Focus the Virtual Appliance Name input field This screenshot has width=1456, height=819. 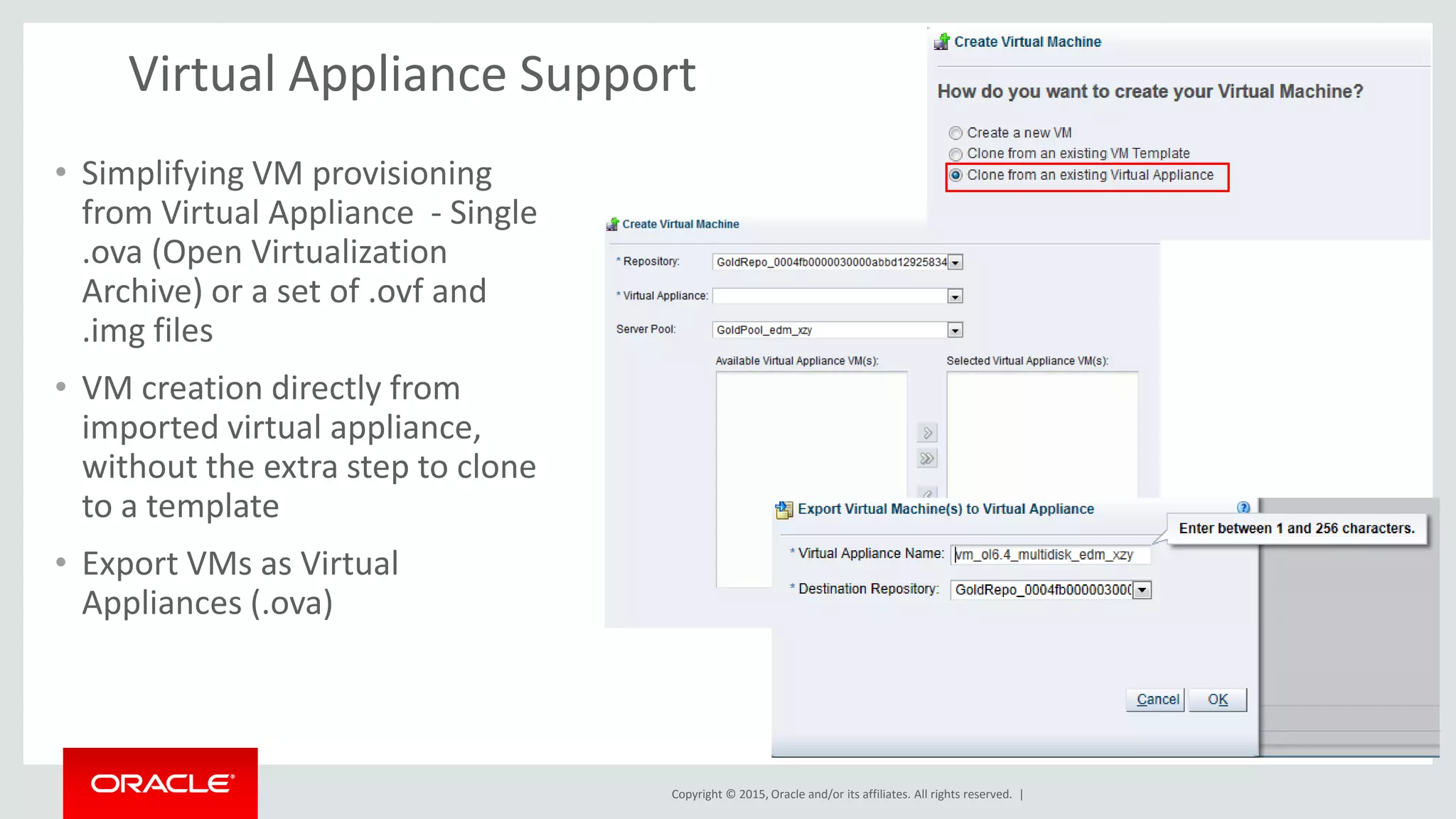1051,555
